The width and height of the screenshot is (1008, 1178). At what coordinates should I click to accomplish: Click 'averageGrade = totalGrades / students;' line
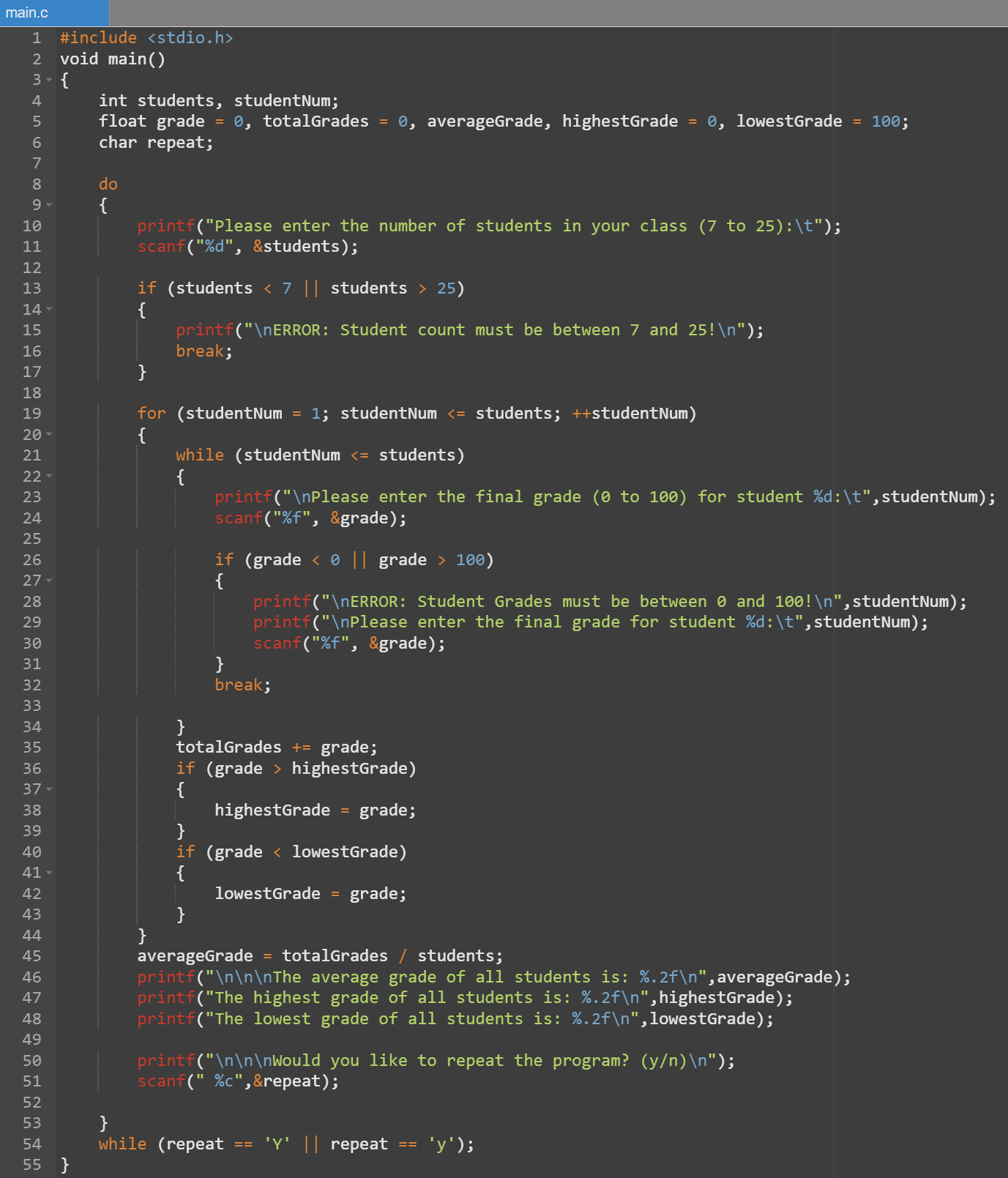[321, 956]
